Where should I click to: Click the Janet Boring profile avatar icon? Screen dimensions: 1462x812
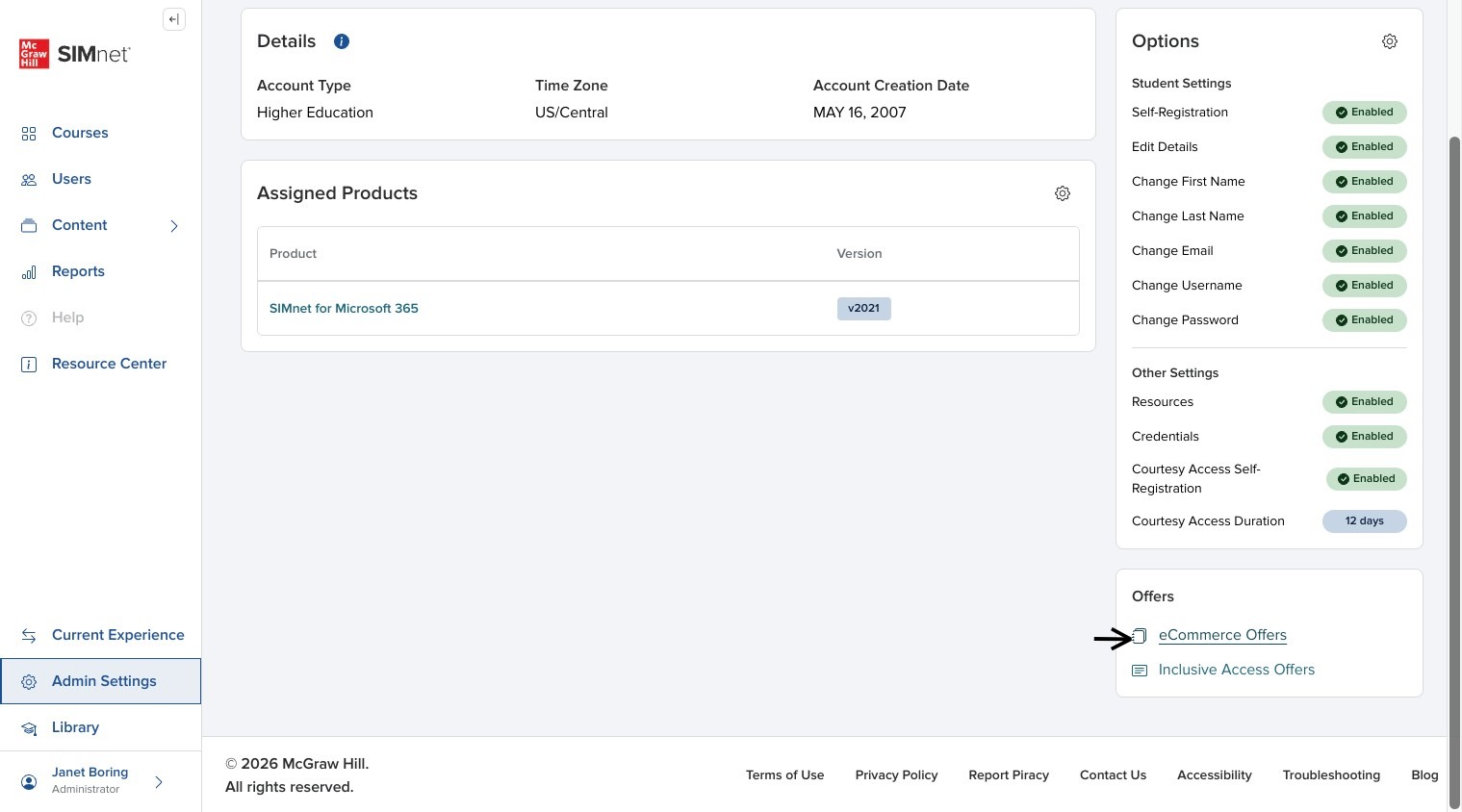pos(29,782)
